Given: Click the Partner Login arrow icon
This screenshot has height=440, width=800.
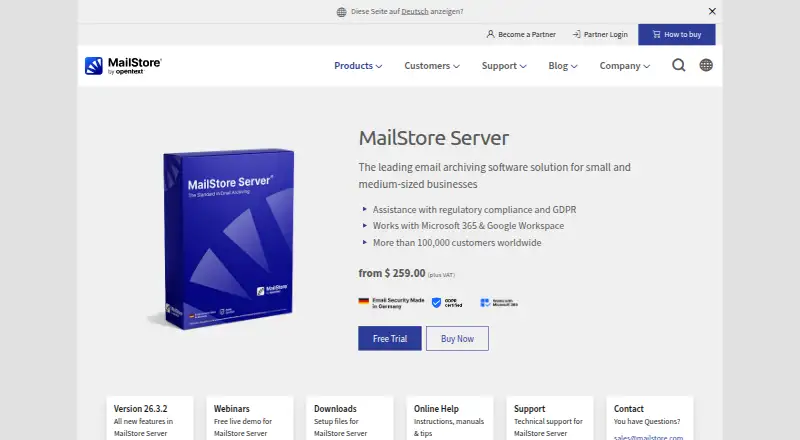Looking at the screenshot, I should [x=577, y=34].
